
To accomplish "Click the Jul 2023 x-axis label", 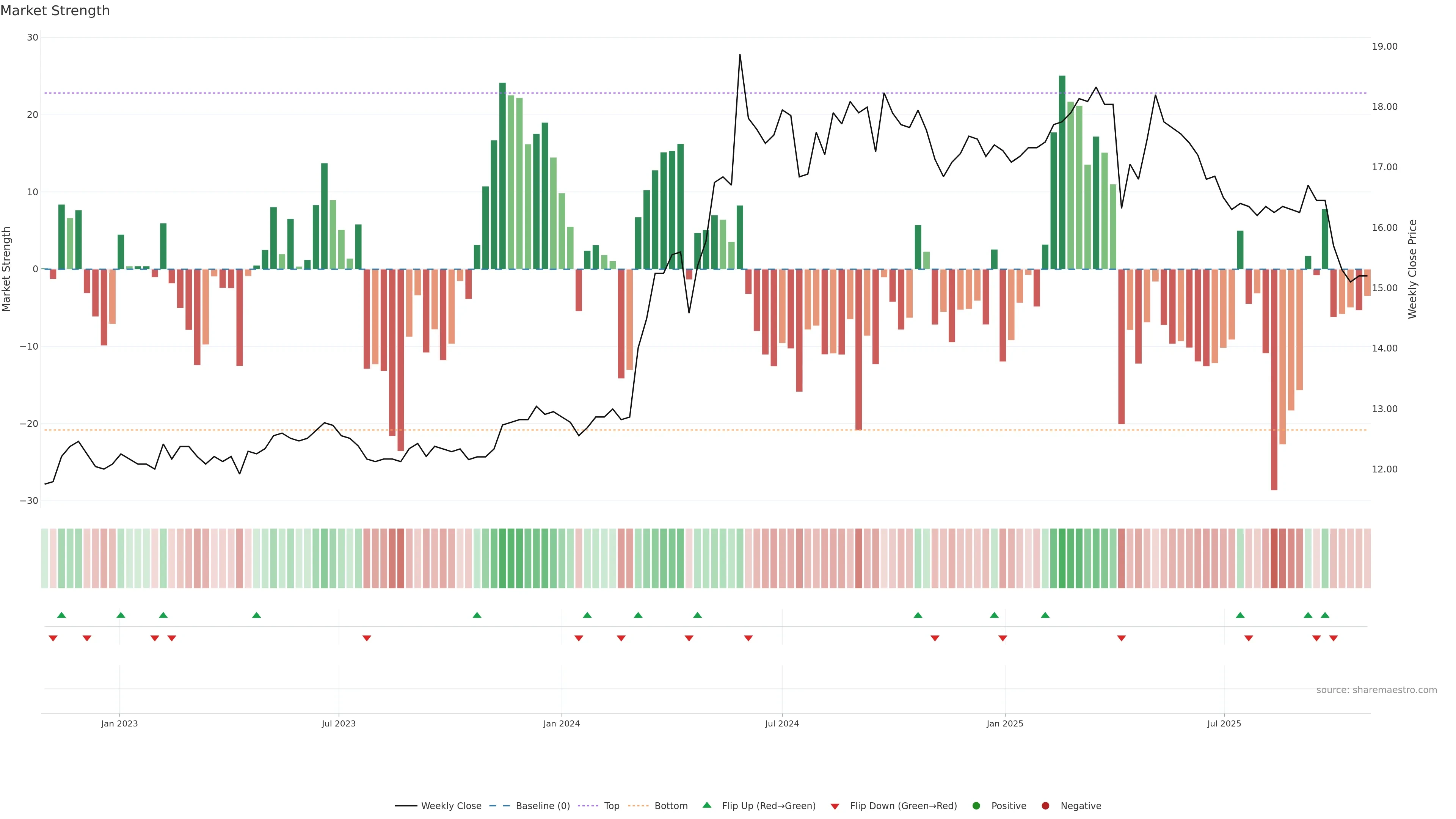I will click(x=339, y=723).
